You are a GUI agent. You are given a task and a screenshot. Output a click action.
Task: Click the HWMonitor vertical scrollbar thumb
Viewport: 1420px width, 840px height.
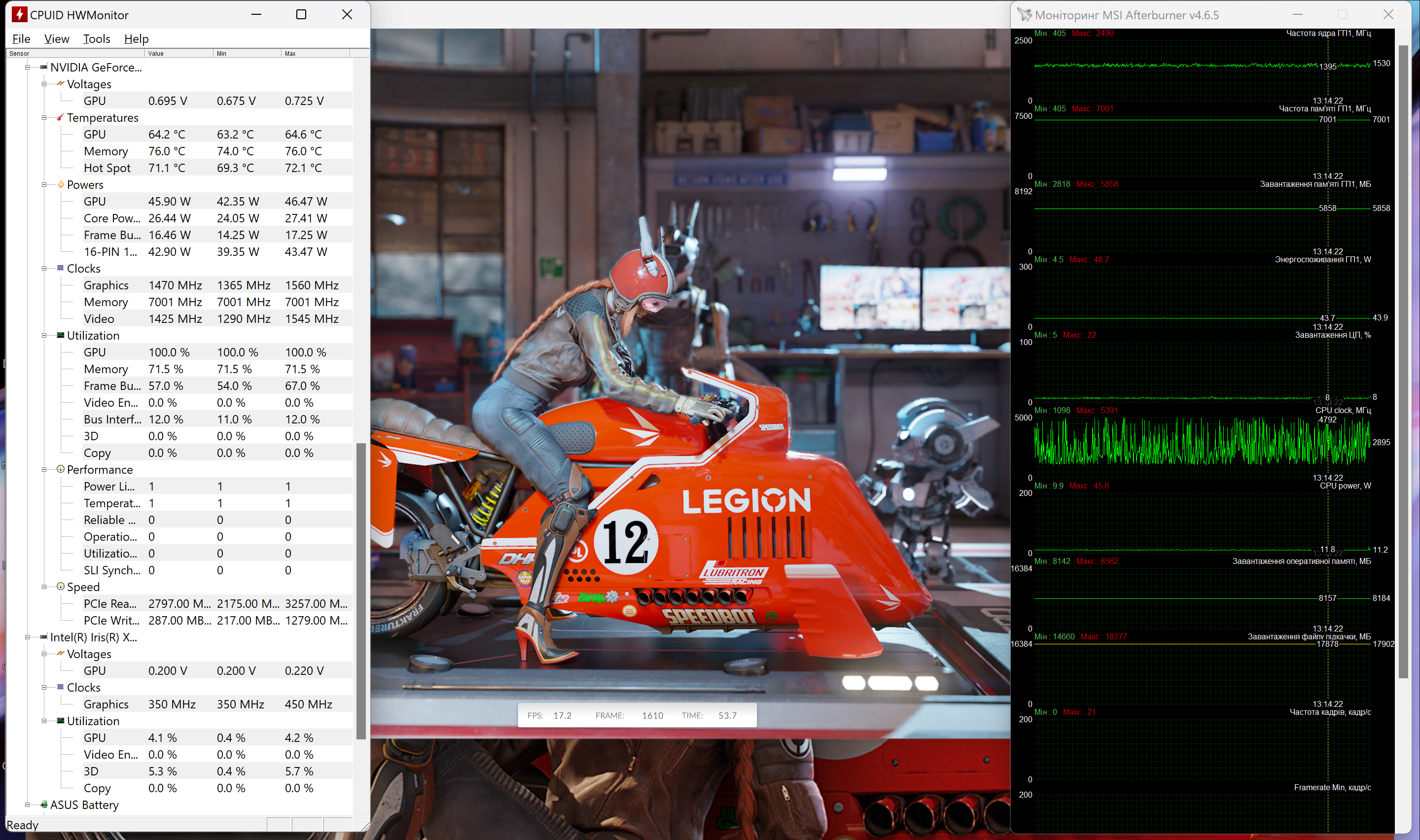(x=361, y=591)
